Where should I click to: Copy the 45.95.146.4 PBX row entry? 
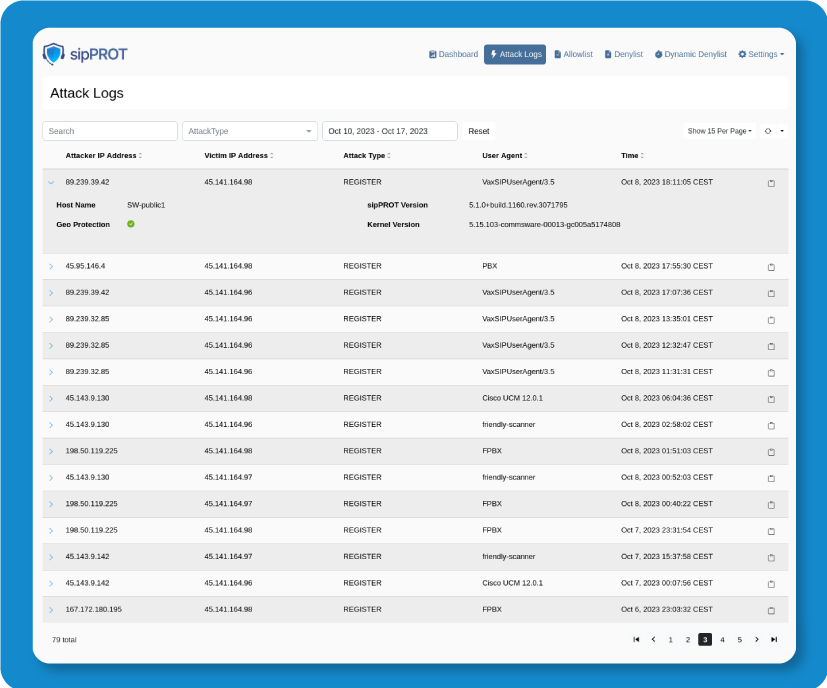tap(771, 267)
